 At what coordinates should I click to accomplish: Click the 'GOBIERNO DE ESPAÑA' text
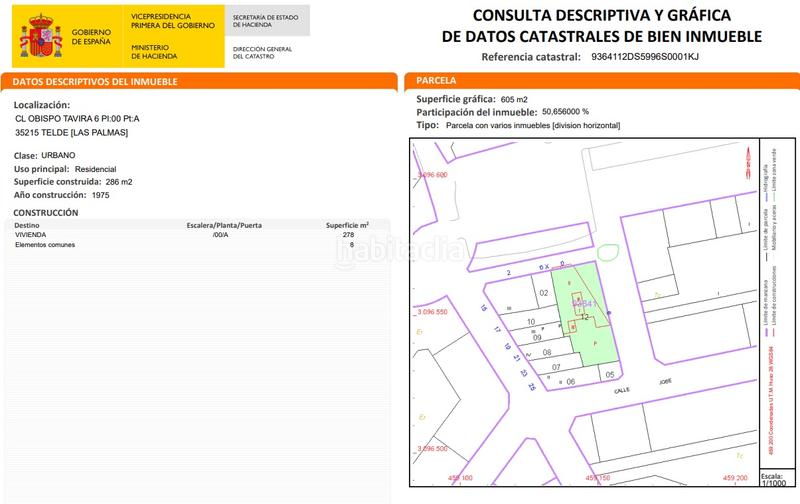pos(91,37)
